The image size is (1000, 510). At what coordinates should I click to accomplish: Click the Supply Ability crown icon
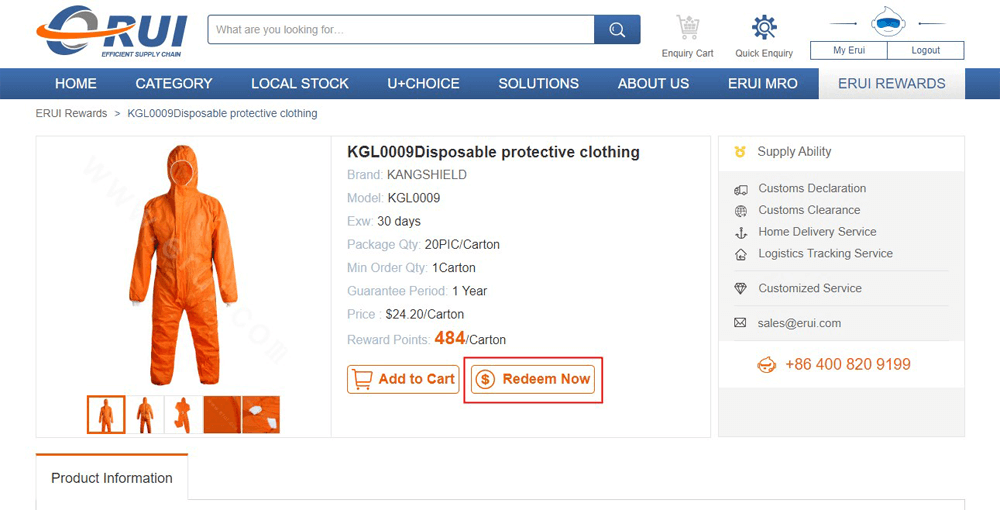[x=740, y=152]
